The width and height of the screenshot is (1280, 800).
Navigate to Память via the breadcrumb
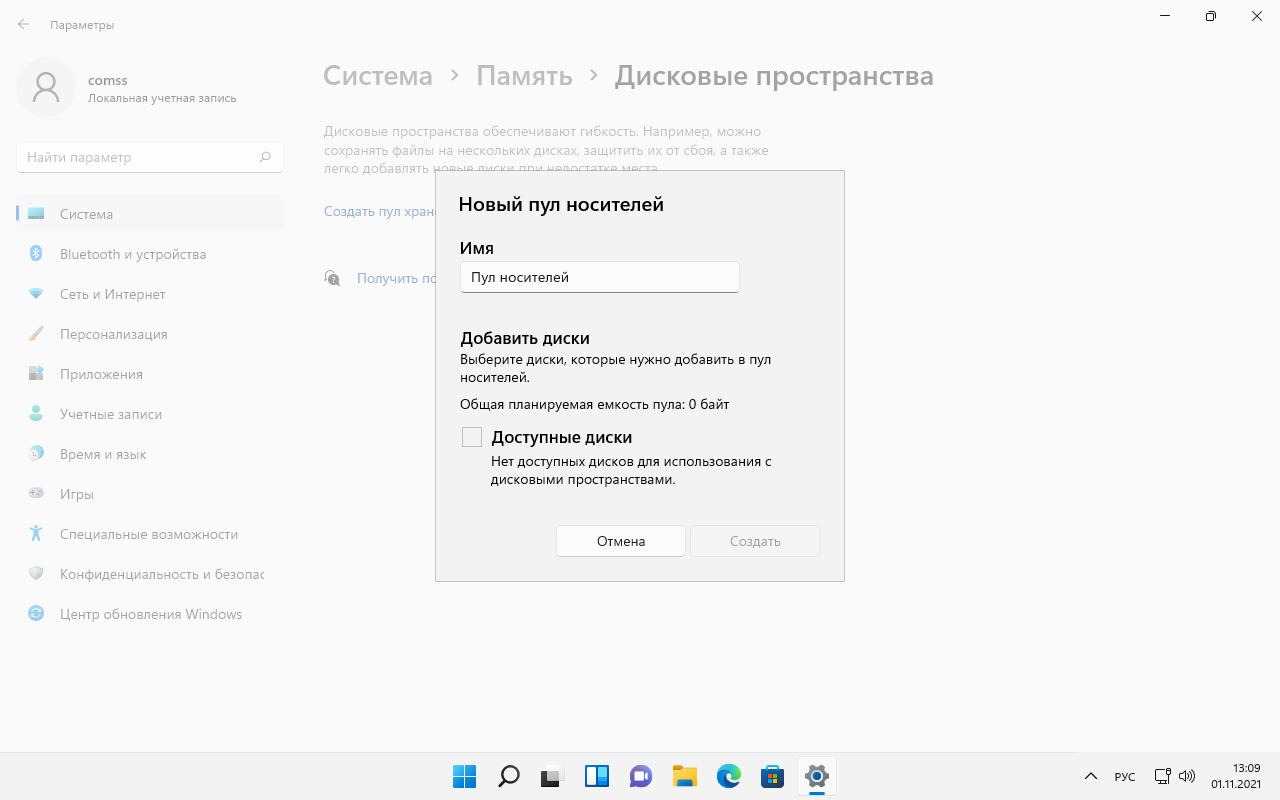(524, 75)
